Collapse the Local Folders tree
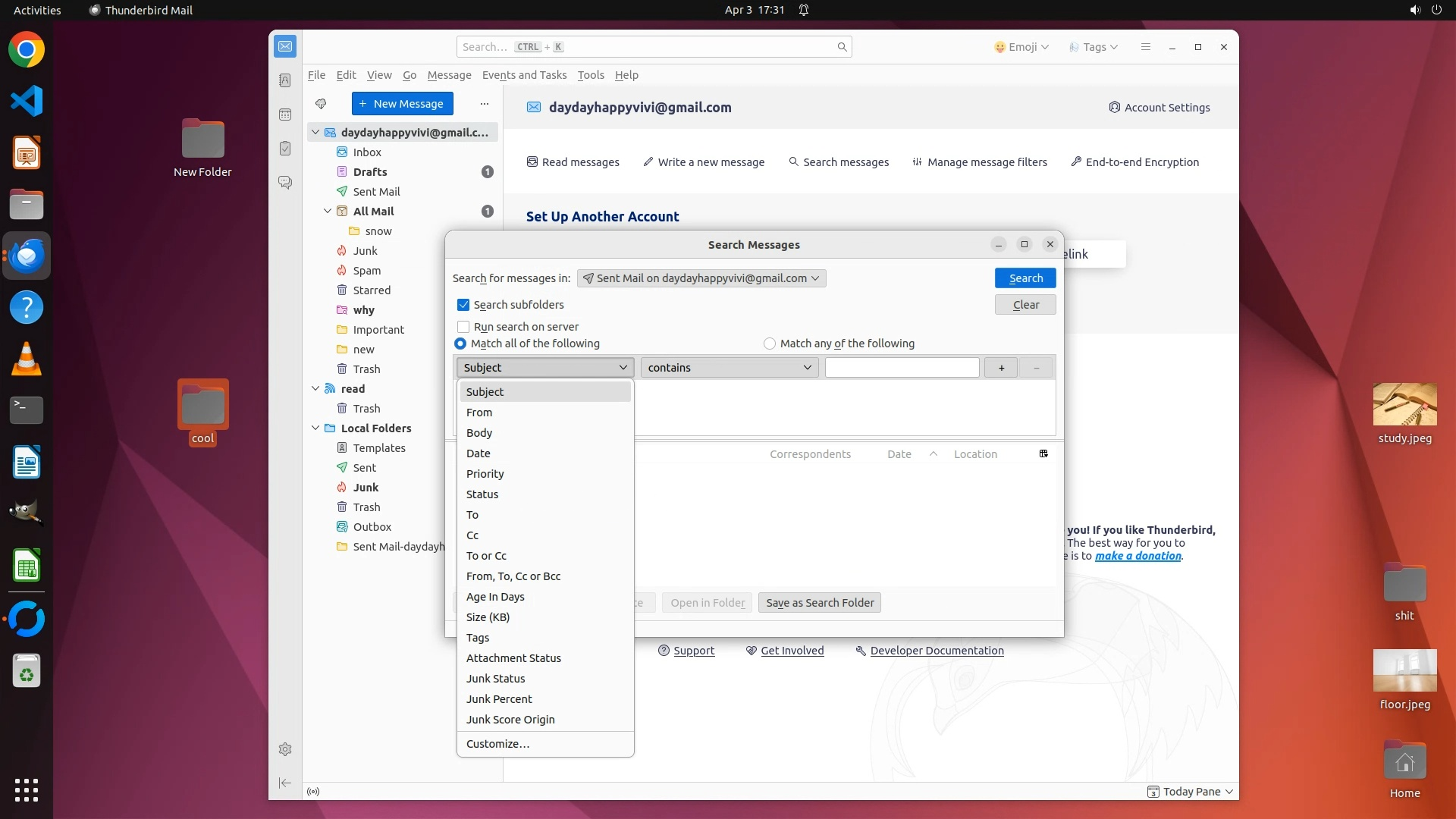Viewport: 1456px width, 819px height. (x=315, y=428)
